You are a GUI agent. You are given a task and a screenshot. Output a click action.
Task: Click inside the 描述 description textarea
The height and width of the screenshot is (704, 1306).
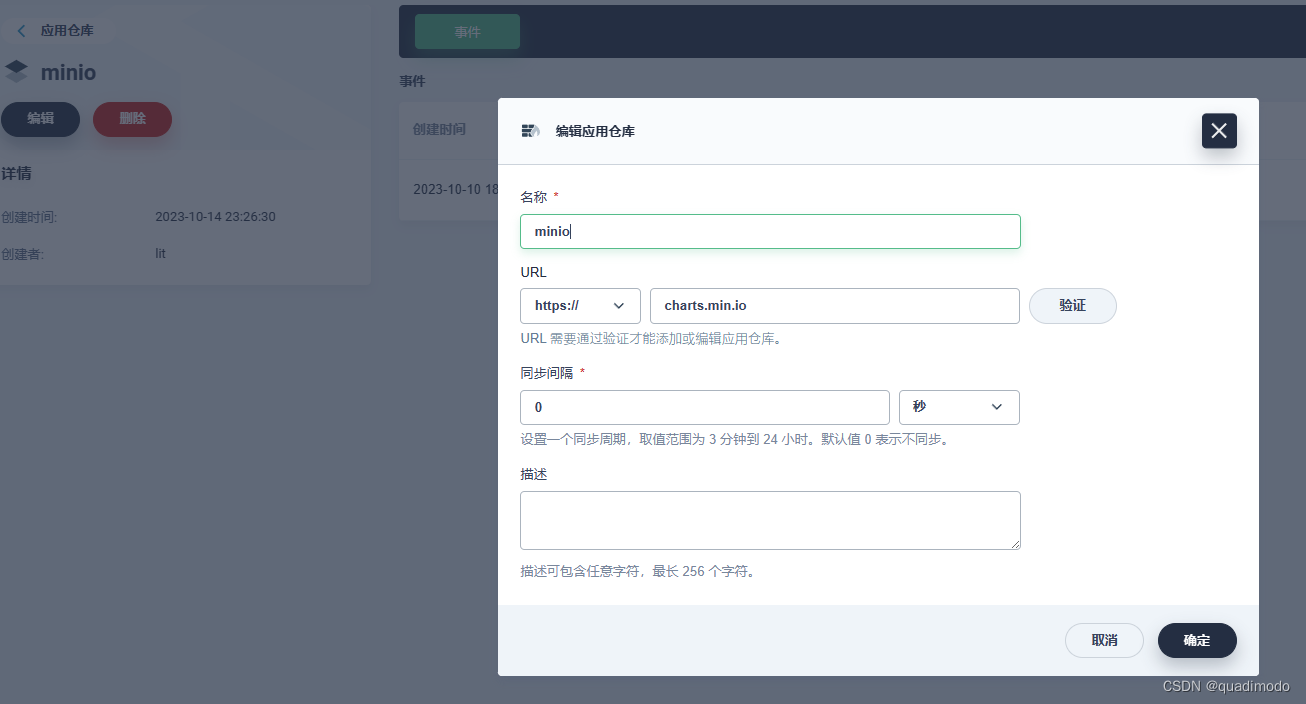770,520
